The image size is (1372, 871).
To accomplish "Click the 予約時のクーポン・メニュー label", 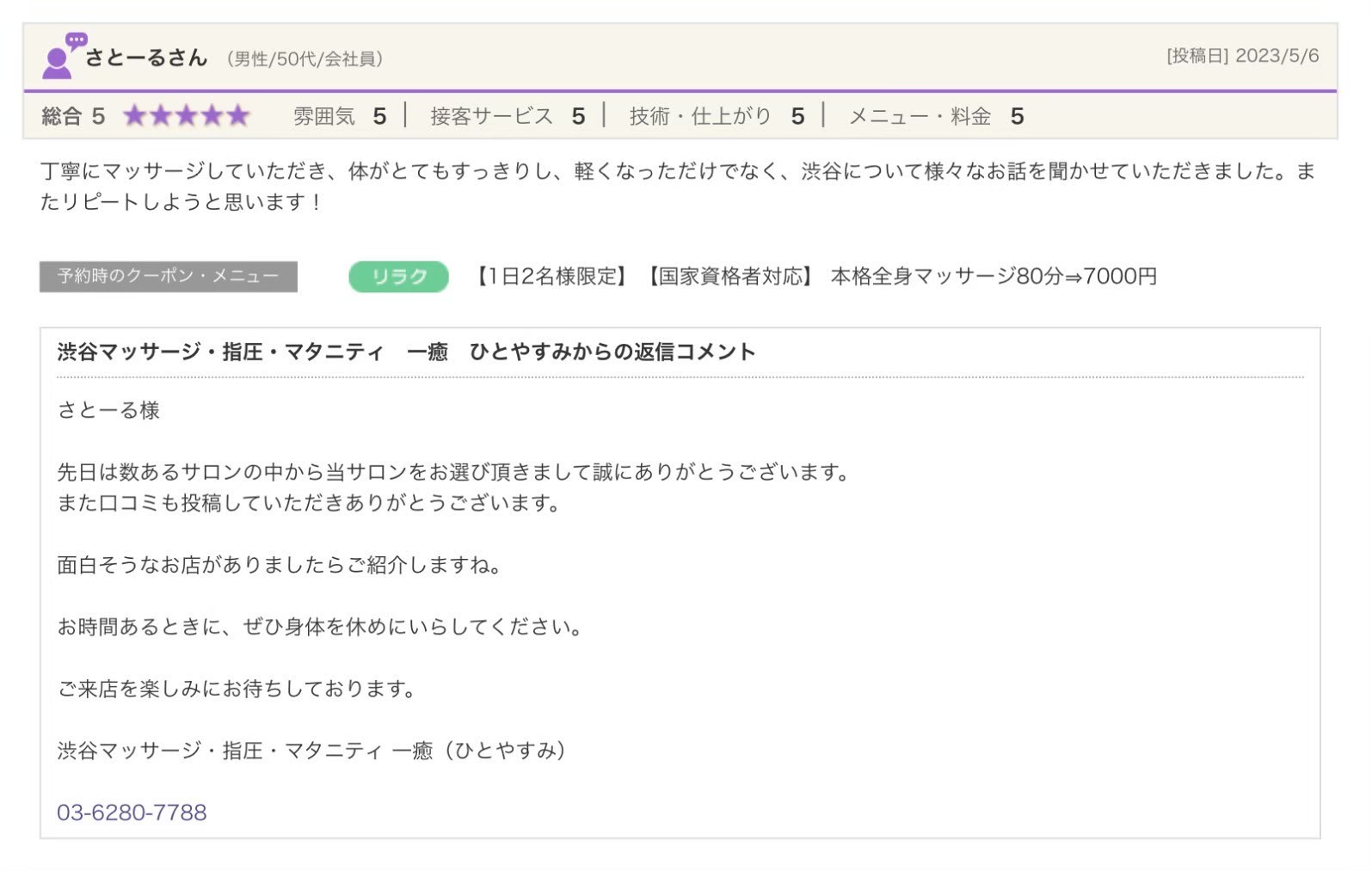I will coord(169,277).
